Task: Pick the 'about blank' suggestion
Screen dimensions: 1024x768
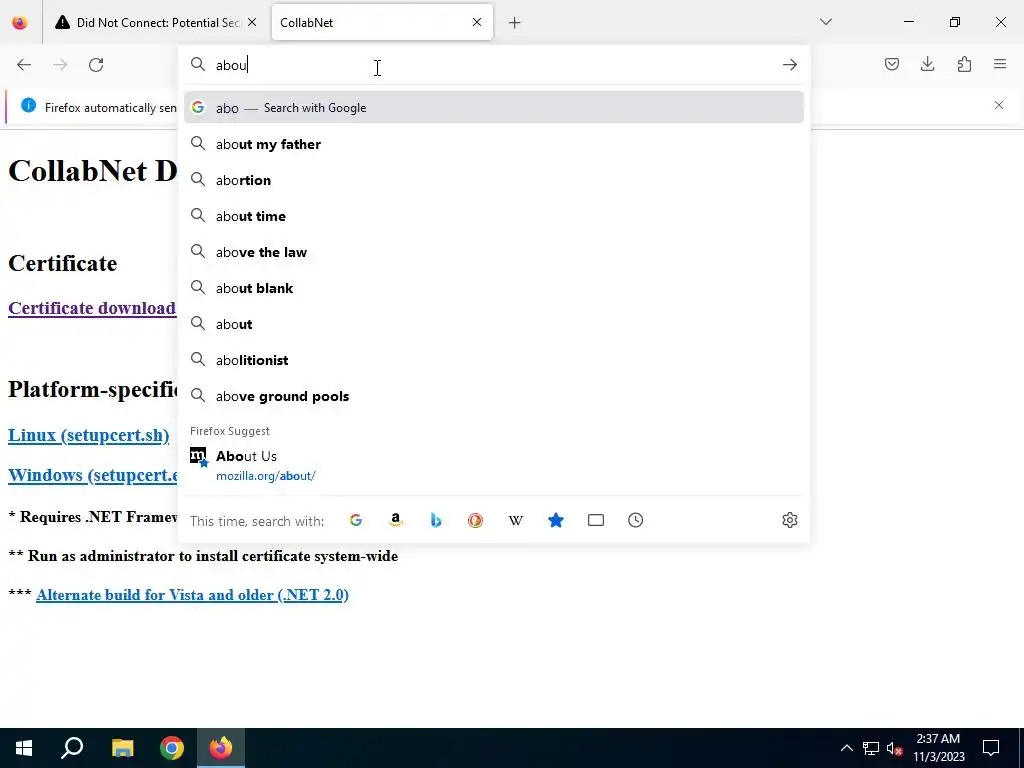Action: [x=494, y=287]
